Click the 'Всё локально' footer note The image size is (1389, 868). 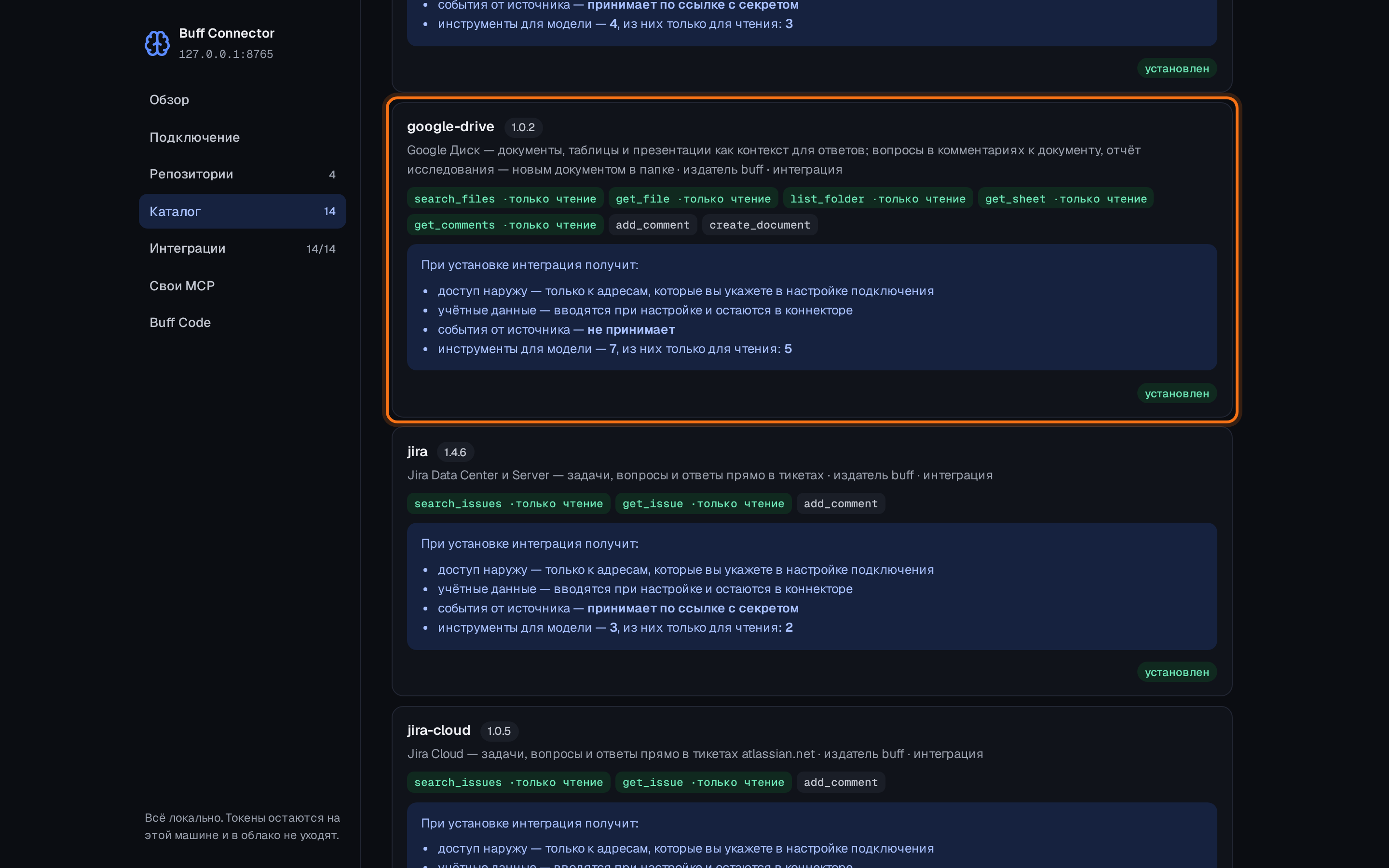coord(242,826)
